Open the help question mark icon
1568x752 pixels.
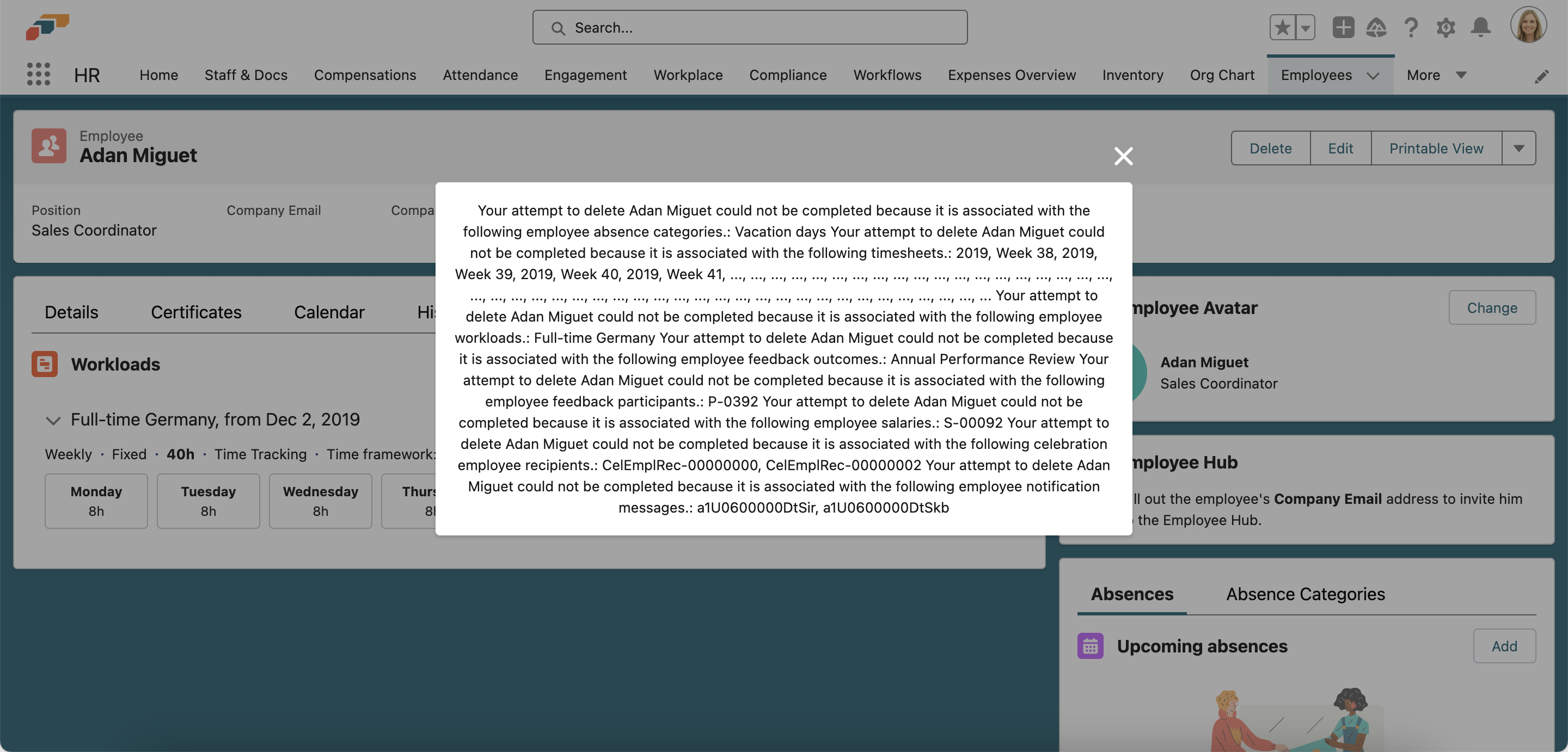coord(1411,27)
